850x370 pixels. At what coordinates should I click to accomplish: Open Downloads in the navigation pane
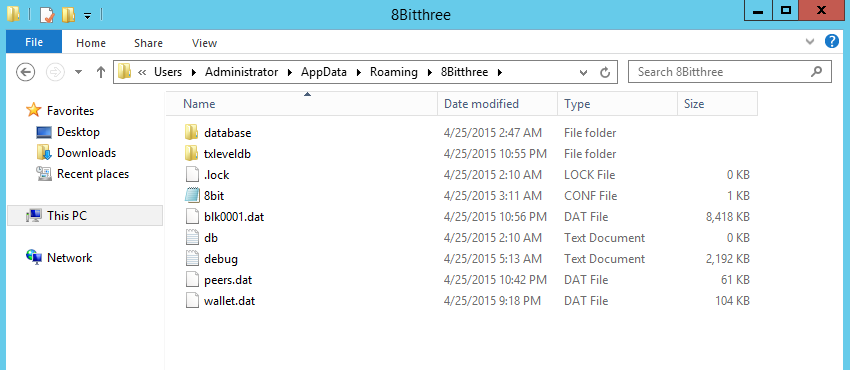click(x=86, y=153)
